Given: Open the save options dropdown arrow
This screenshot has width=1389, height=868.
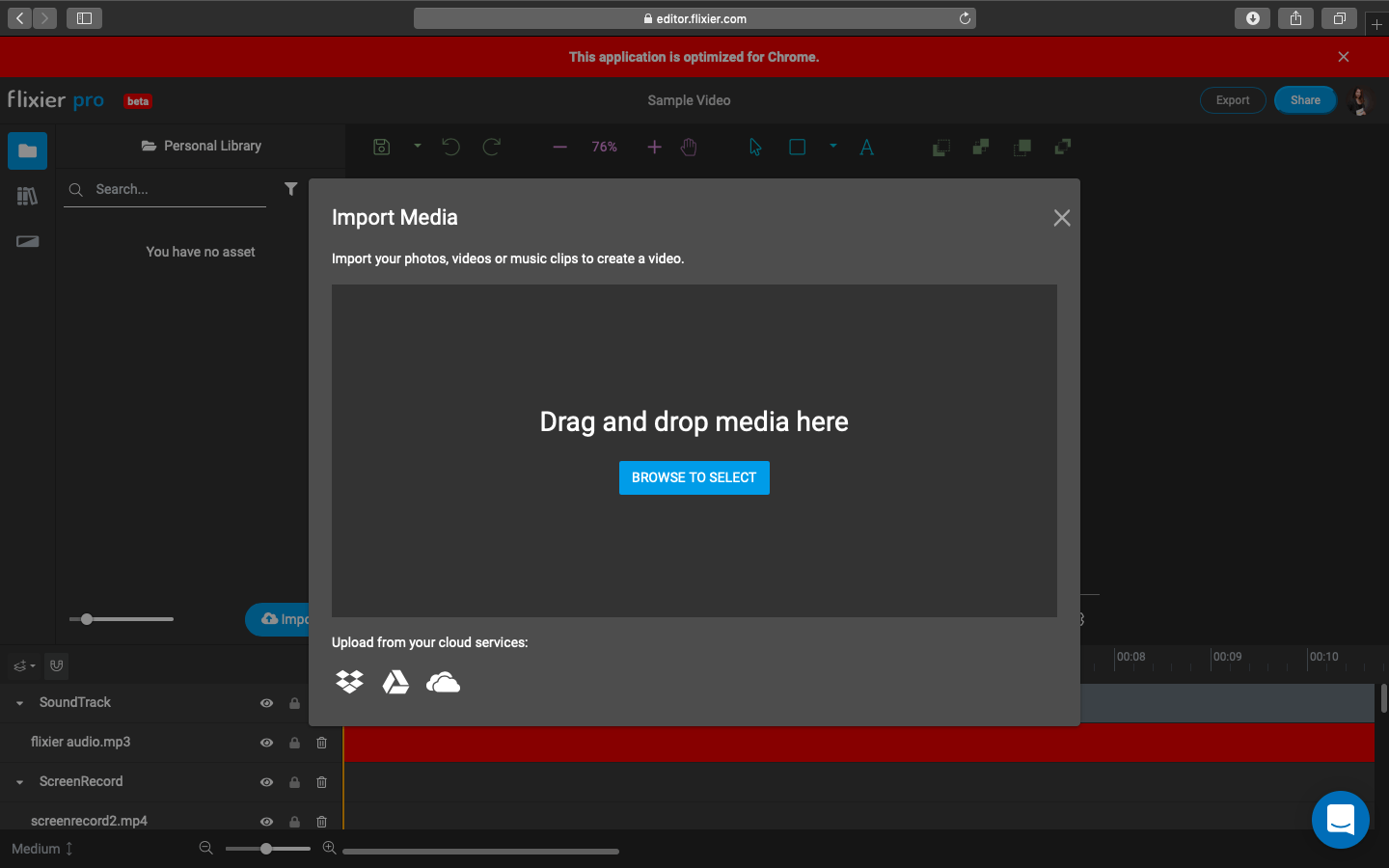Looking at the screenshot, I should [418, 147].
